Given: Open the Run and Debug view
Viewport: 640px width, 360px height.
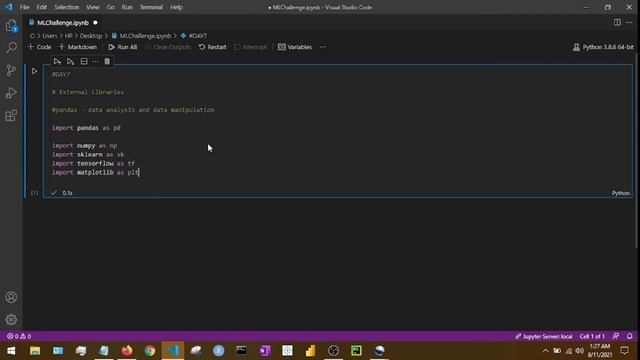Looking at the screenshot, I should 11,93.
